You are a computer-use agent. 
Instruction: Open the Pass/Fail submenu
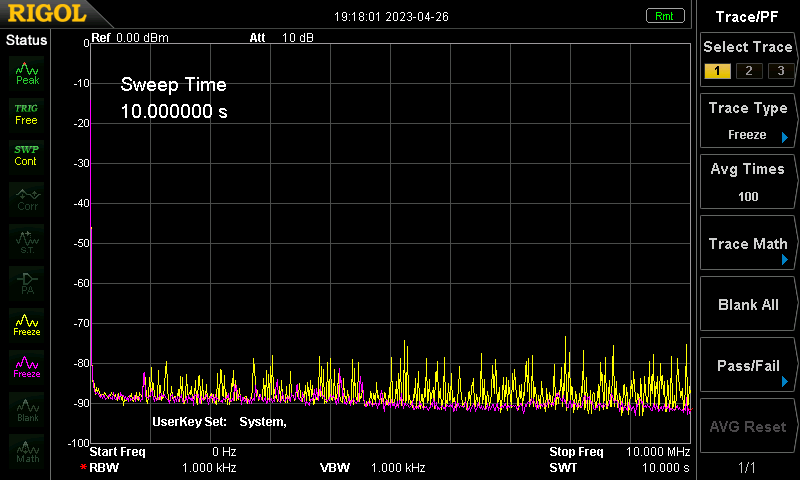(x=747, y=365)
